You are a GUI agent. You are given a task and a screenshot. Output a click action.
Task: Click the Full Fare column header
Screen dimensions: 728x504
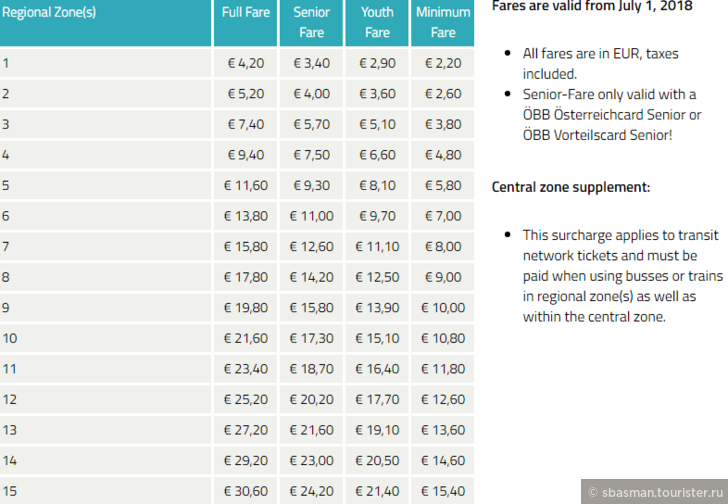[246, 23]
